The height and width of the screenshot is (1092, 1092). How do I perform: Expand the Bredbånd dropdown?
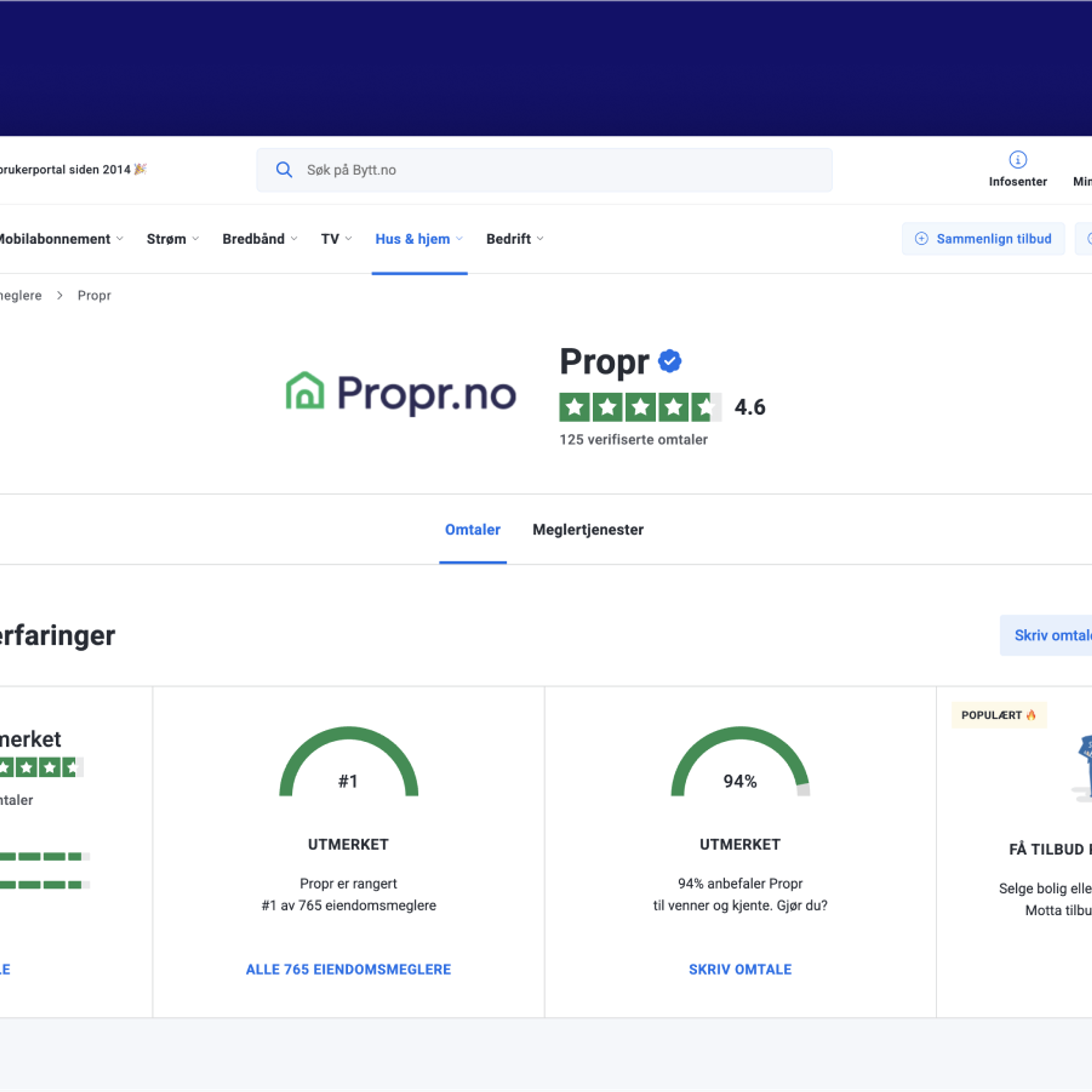pyautogui.click(x=259, y=239)
